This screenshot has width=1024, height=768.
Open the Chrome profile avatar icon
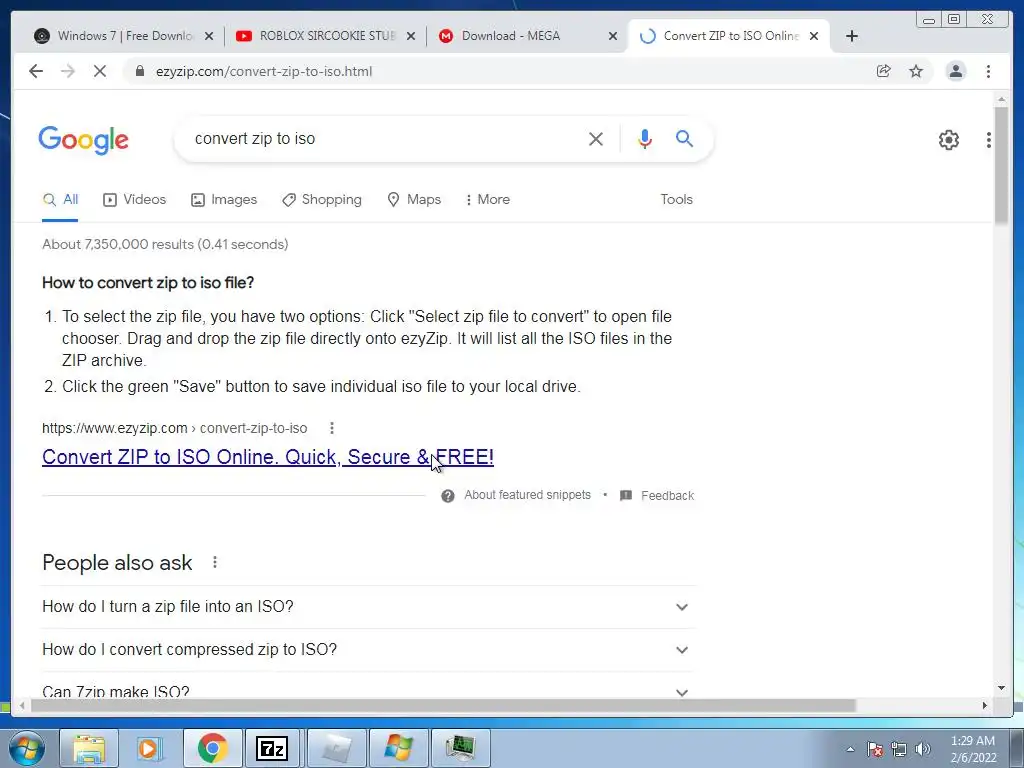coord(955,71)
